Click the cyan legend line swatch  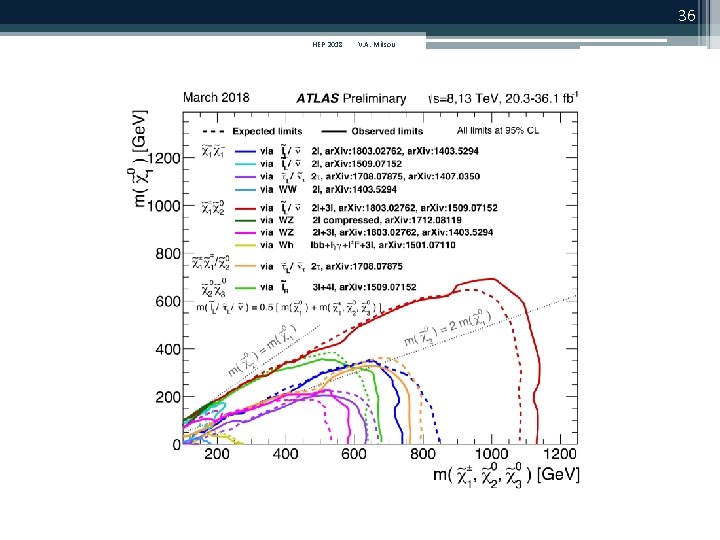click(245, 164)
